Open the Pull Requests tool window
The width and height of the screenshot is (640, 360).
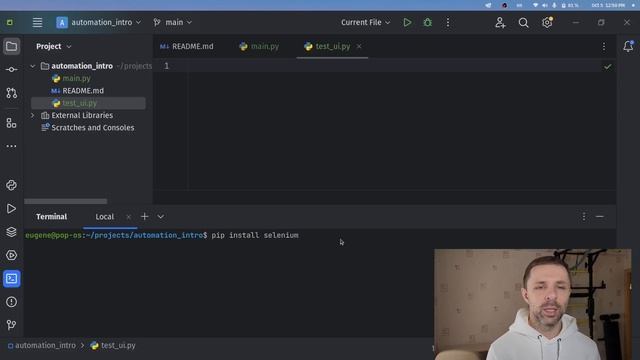[x=11, y=93]
